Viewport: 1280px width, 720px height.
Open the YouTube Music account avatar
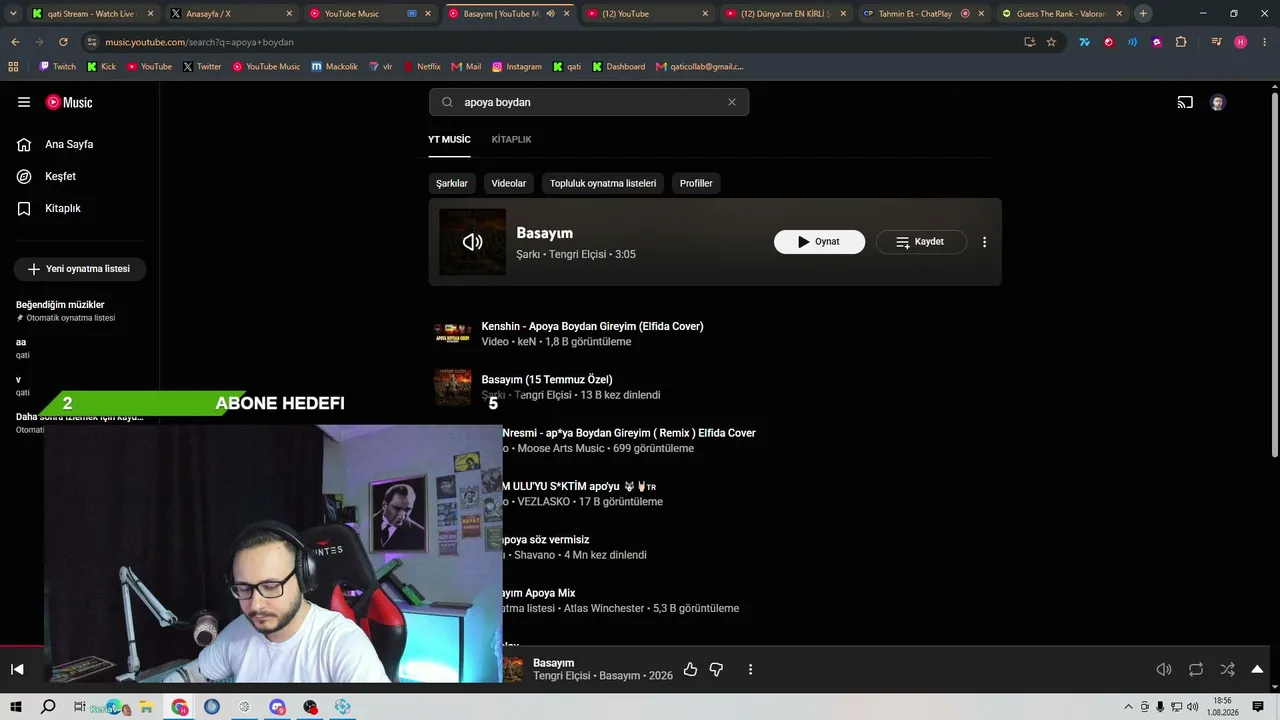pos(1217,102)
